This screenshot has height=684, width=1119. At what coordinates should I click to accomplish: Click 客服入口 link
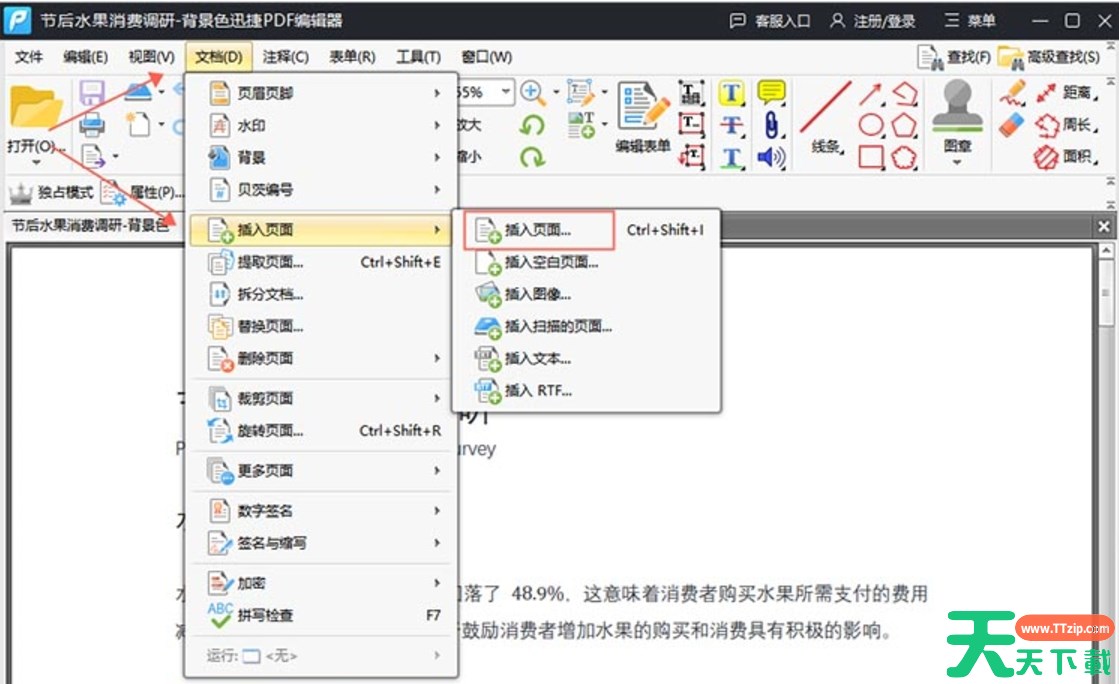tap(770, 21)
